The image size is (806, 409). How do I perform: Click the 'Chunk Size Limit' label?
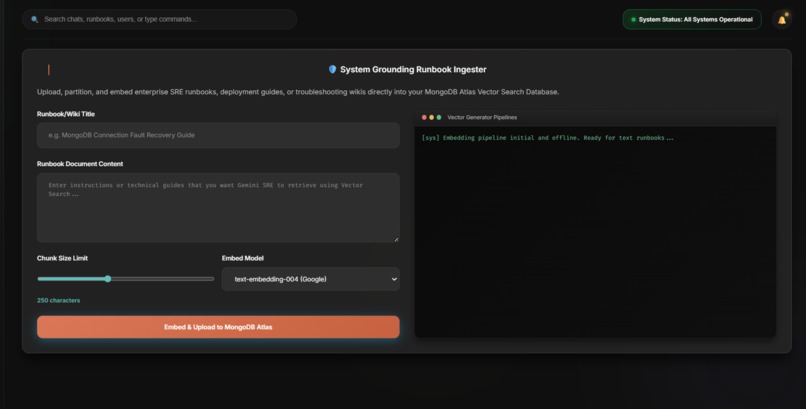pos(62,258)
